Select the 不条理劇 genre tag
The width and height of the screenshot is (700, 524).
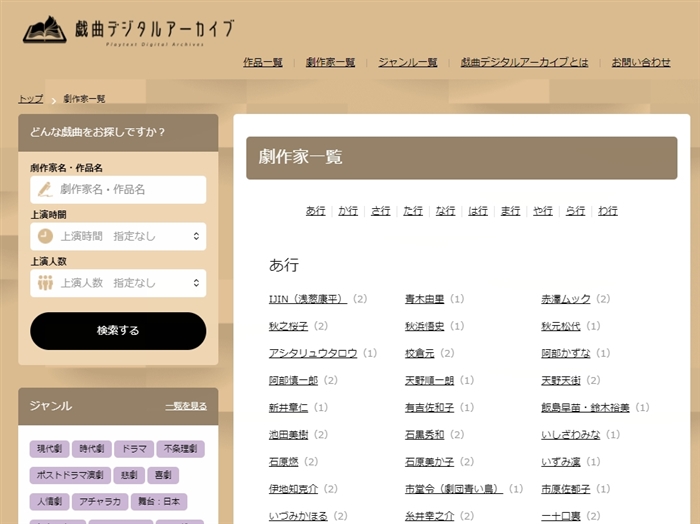click(x=180, y=449)
